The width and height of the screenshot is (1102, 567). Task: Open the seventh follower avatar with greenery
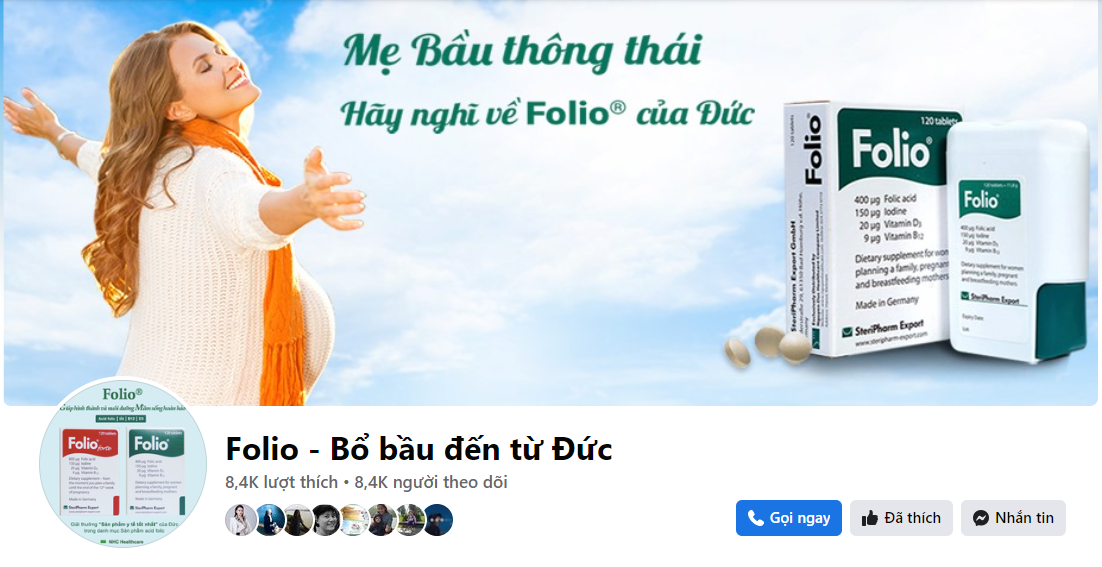tap(409, 520)
